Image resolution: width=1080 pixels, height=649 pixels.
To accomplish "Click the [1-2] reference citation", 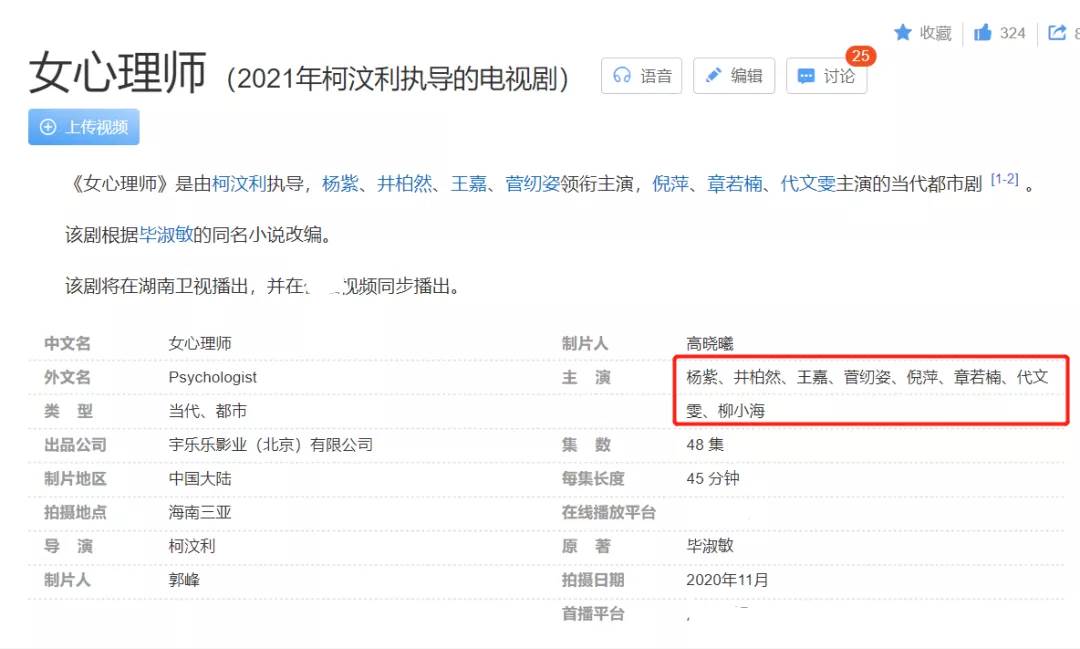I will (x=1004, y=179).
